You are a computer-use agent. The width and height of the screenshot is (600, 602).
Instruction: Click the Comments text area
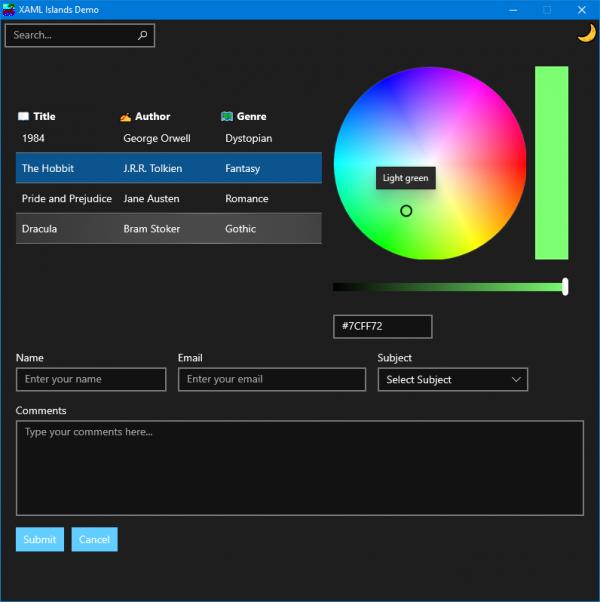300,468
